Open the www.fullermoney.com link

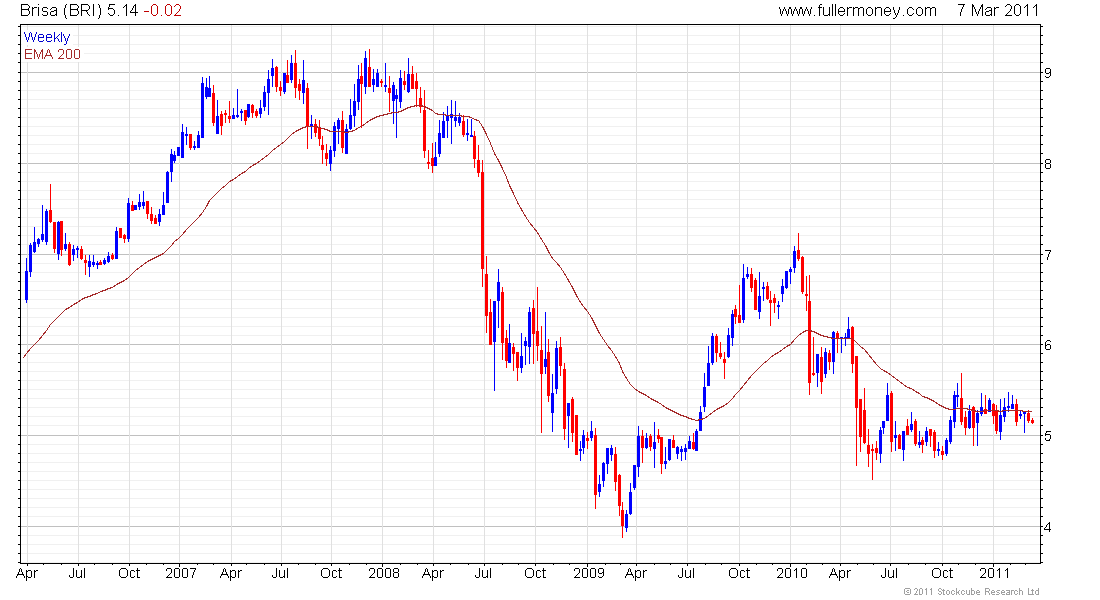[857, 11]
